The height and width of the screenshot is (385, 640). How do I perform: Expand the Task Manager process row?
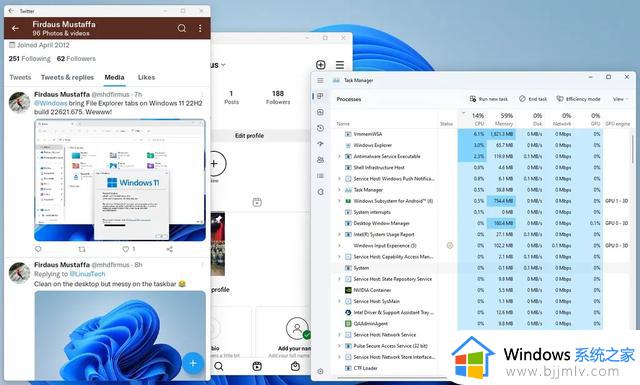click(339, 190)
